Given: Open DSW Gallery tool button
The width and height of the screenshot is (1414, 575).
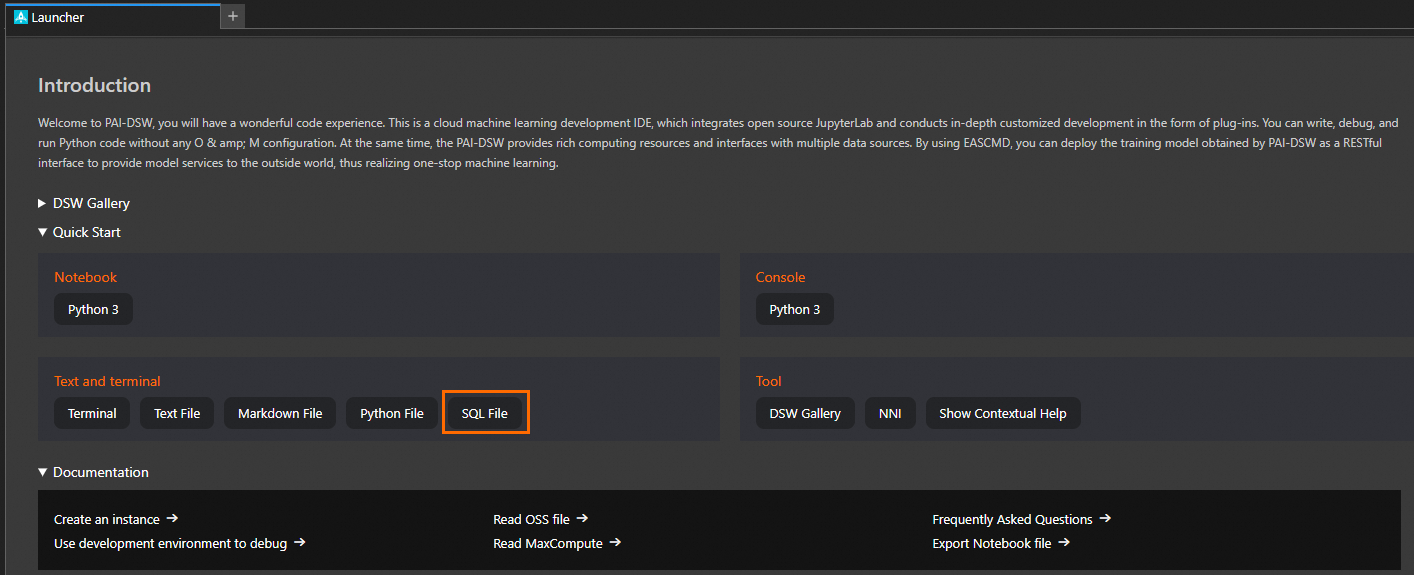Looking at the screenshot, I should point(805,413).
